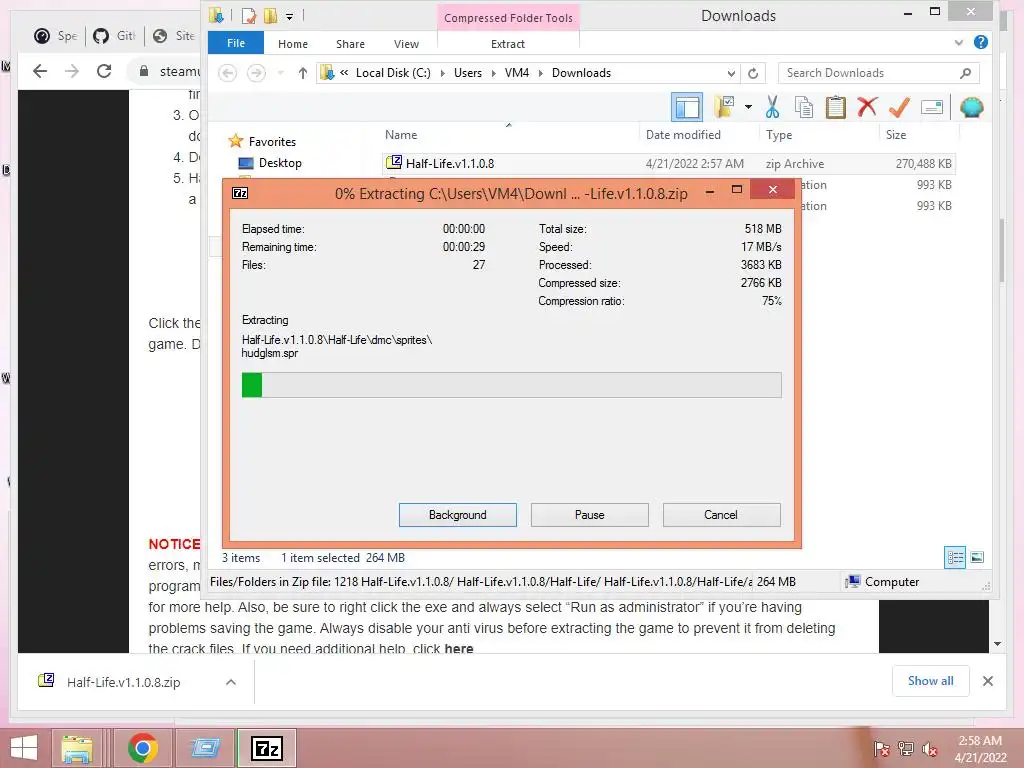This screenshot has height=768, width=1024.
Task: Click the 'here' help link on webpage
Action: pos(458,648)
